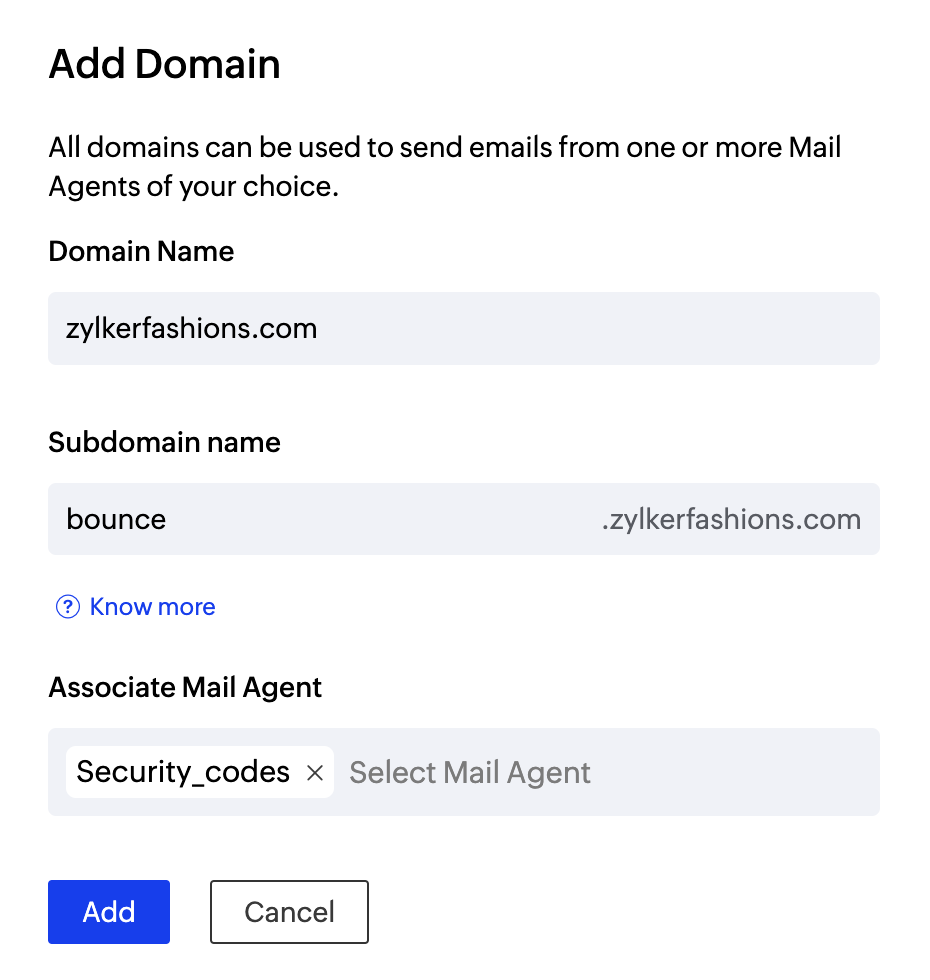Click the Subdomain name field label
Screen dimensions: 930x980
pos(164,442)
